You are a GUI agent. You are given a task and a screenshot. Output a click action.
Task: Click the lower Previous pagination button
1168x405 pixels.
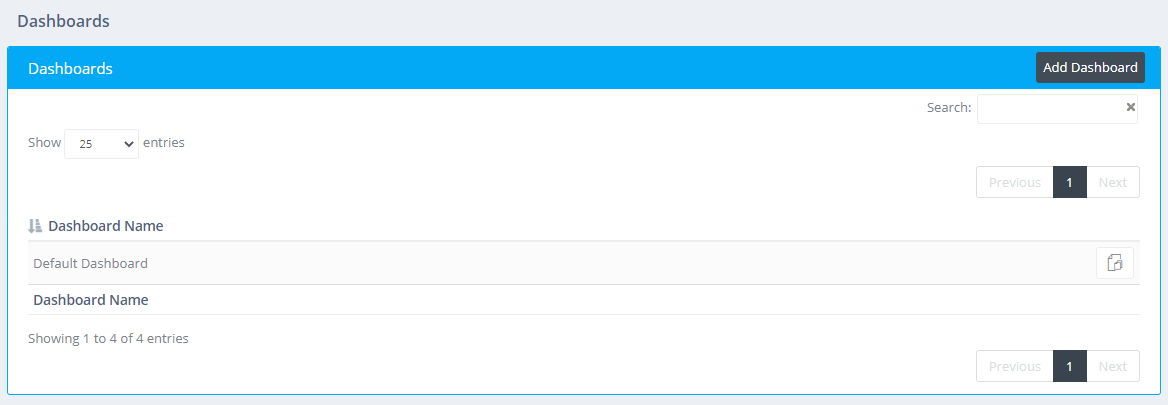coord(1014,366)
